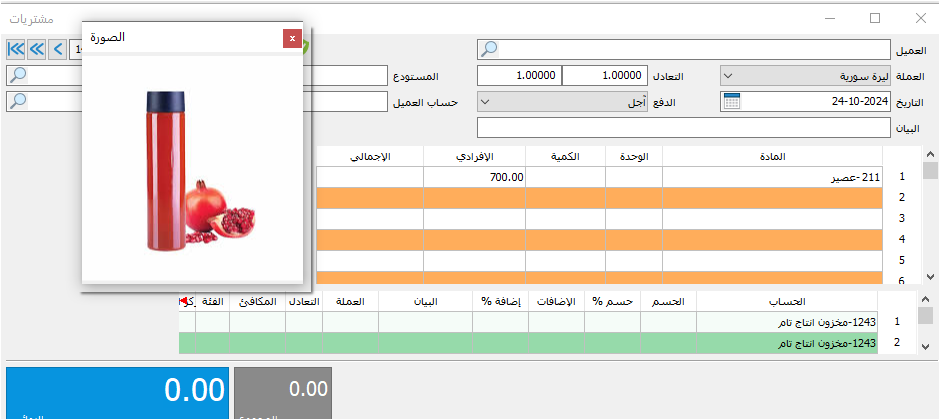Viewport: 940px width, 420px height.
Task: Click the double-chevron skip back icon
Action: tap(37, 49)
